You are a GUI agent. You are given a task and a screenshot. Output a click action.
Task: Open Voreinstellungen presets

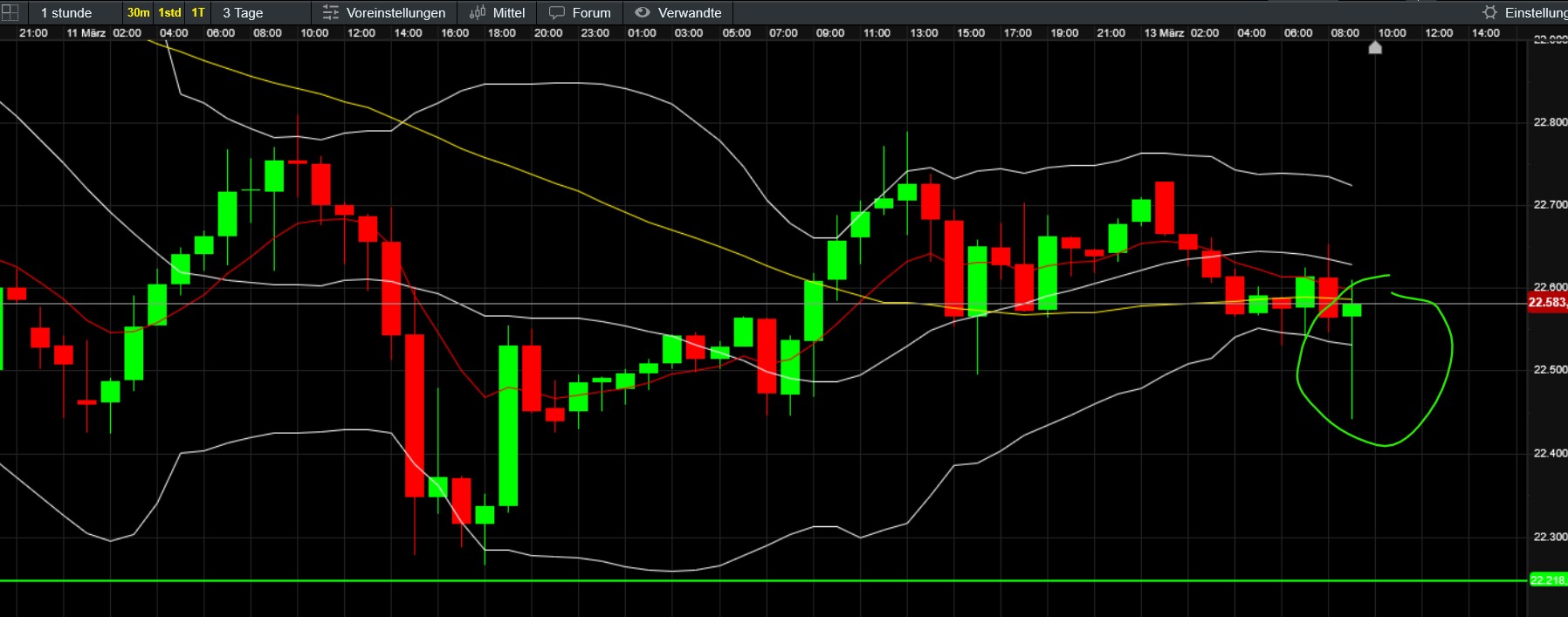coord(384,12)
